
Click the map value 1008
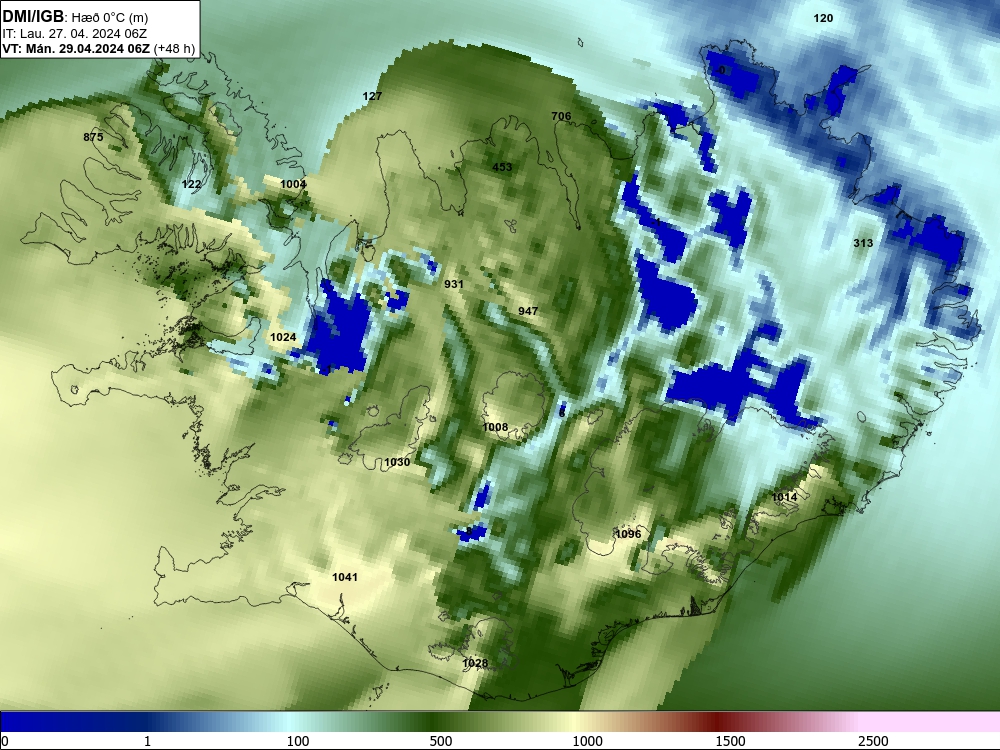(x=496, y=427)
